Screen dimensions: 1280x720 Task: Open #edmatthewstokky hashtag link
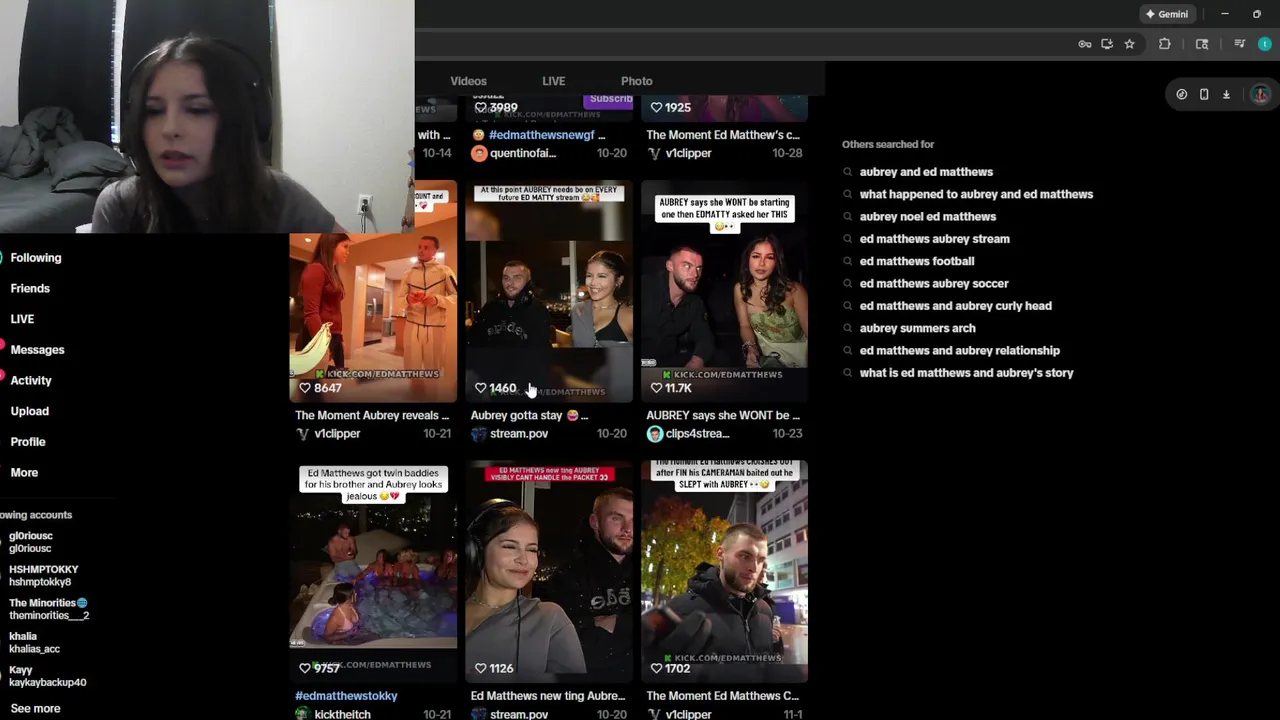coord(346,695)
